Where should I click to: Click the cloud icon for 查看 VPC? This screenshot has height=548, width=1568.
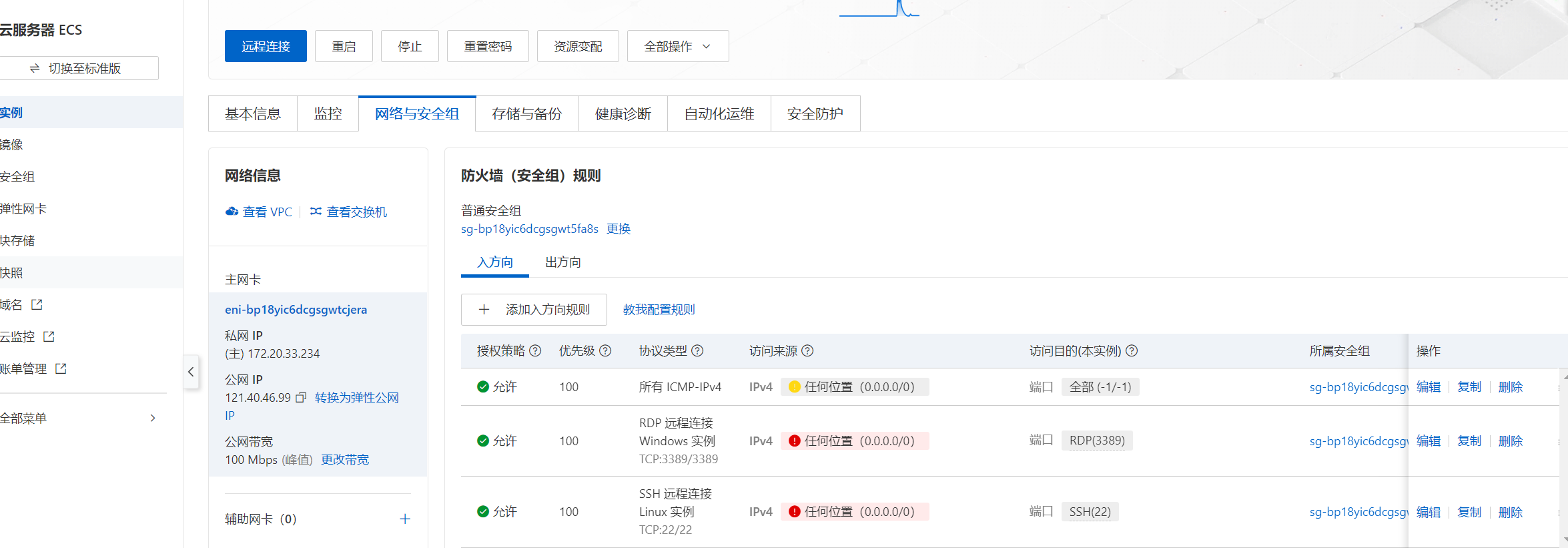[232, 212]
